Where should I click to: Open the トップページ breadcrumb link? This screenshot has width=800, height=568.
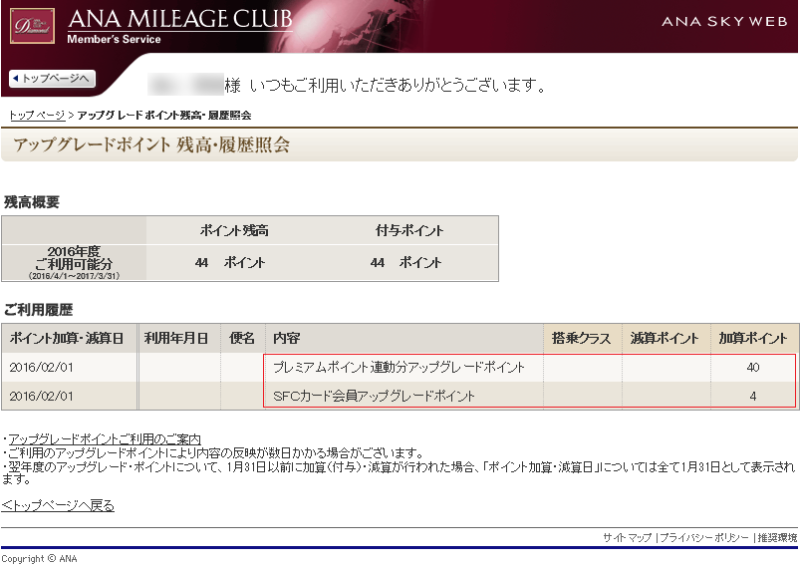coord(37,115)
